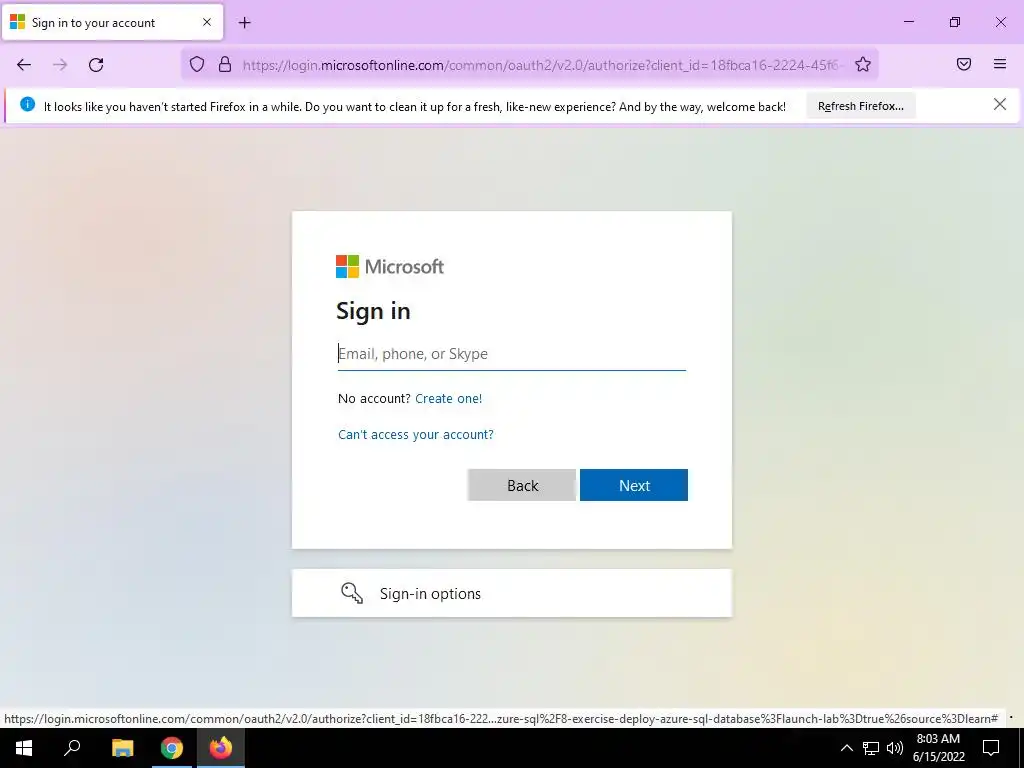Launch Google Chrome from the taskbar
Screen dimensions: 1024x768
tap(172, 748)
